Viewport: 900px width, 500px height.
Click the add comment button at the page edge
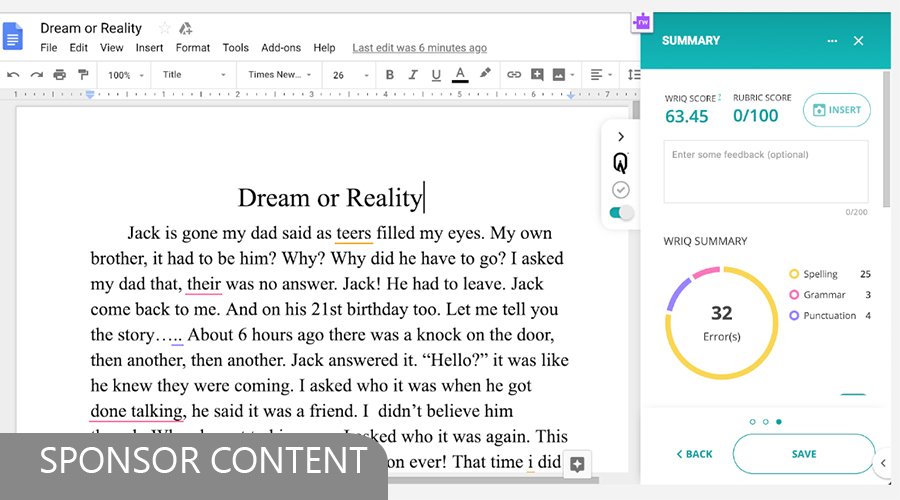(577, 464)
